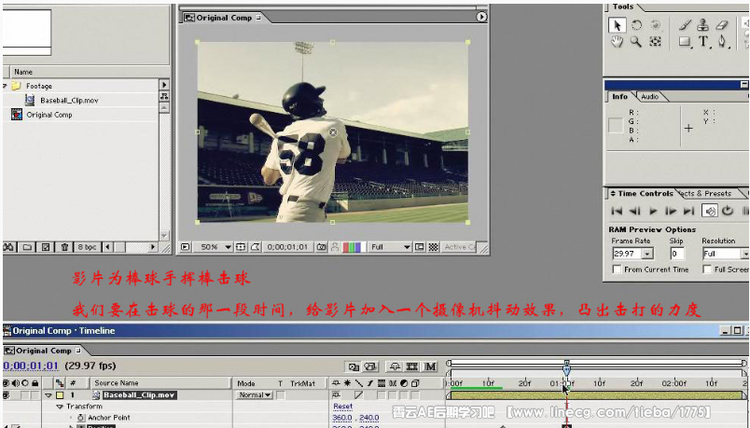Click the 8 bpc color depth button
The width and height of the screenshot is (750, 428).
point(87,247)
